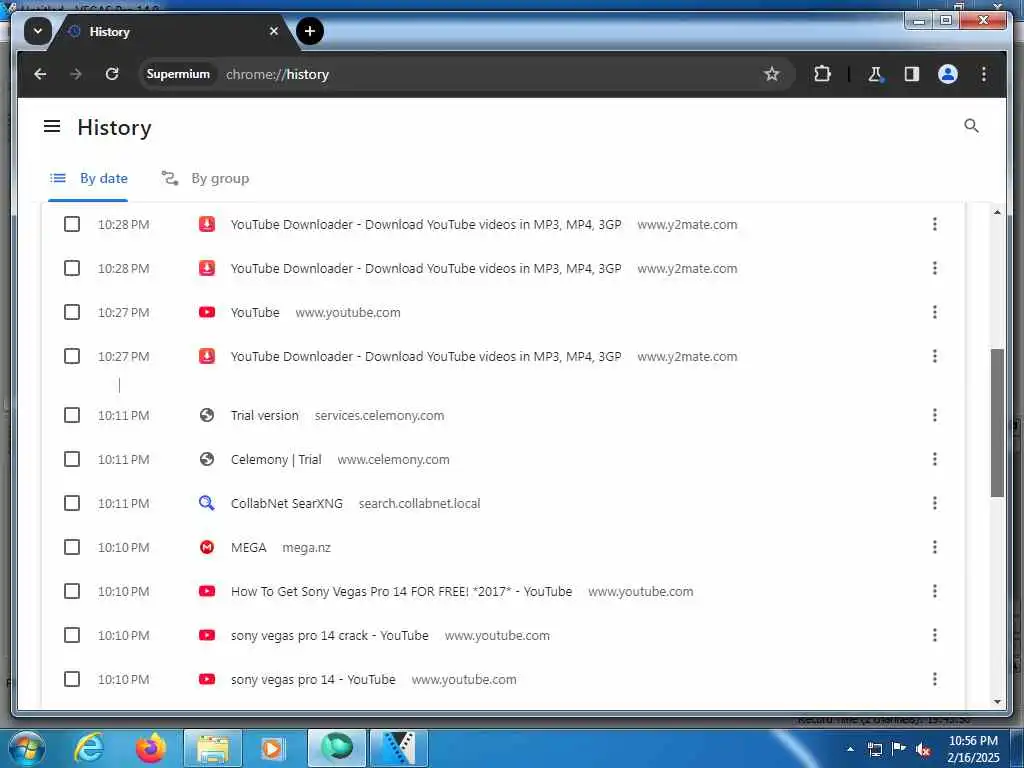Launch Firefox from taskbar
Image resolution: width=1024 pixels, height=768 pixels.
click(x=150, y=748)
